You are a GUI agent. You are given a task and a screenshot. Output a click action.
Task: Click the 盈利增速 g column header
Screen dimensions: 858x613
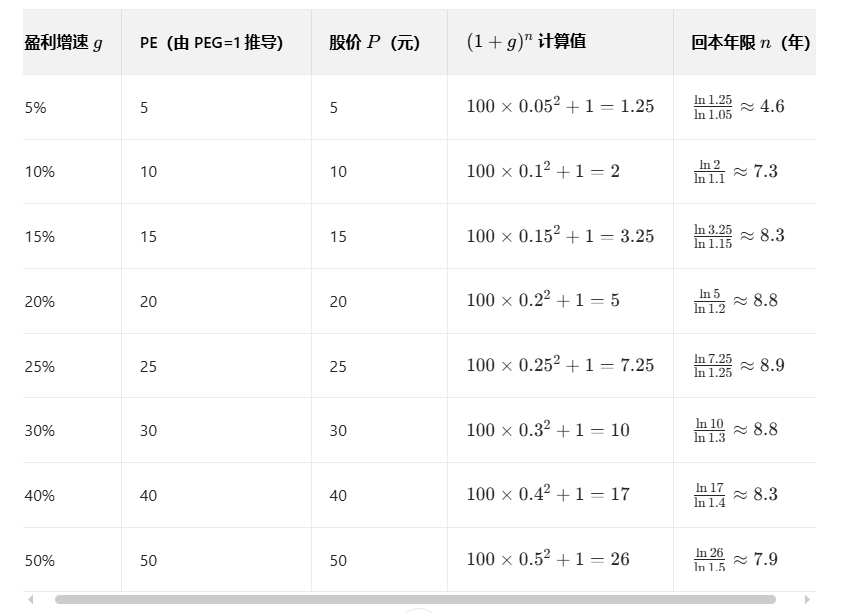63,43
